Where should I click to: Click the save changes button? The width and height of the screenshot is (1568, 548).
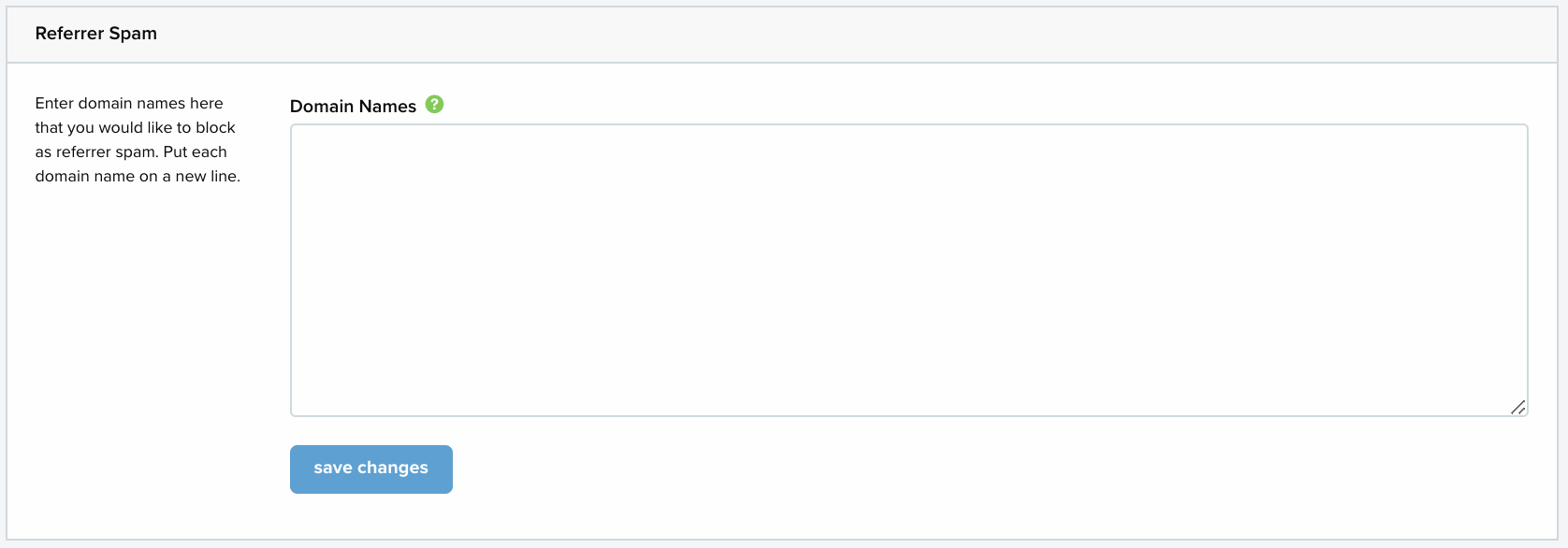[371, 469]
